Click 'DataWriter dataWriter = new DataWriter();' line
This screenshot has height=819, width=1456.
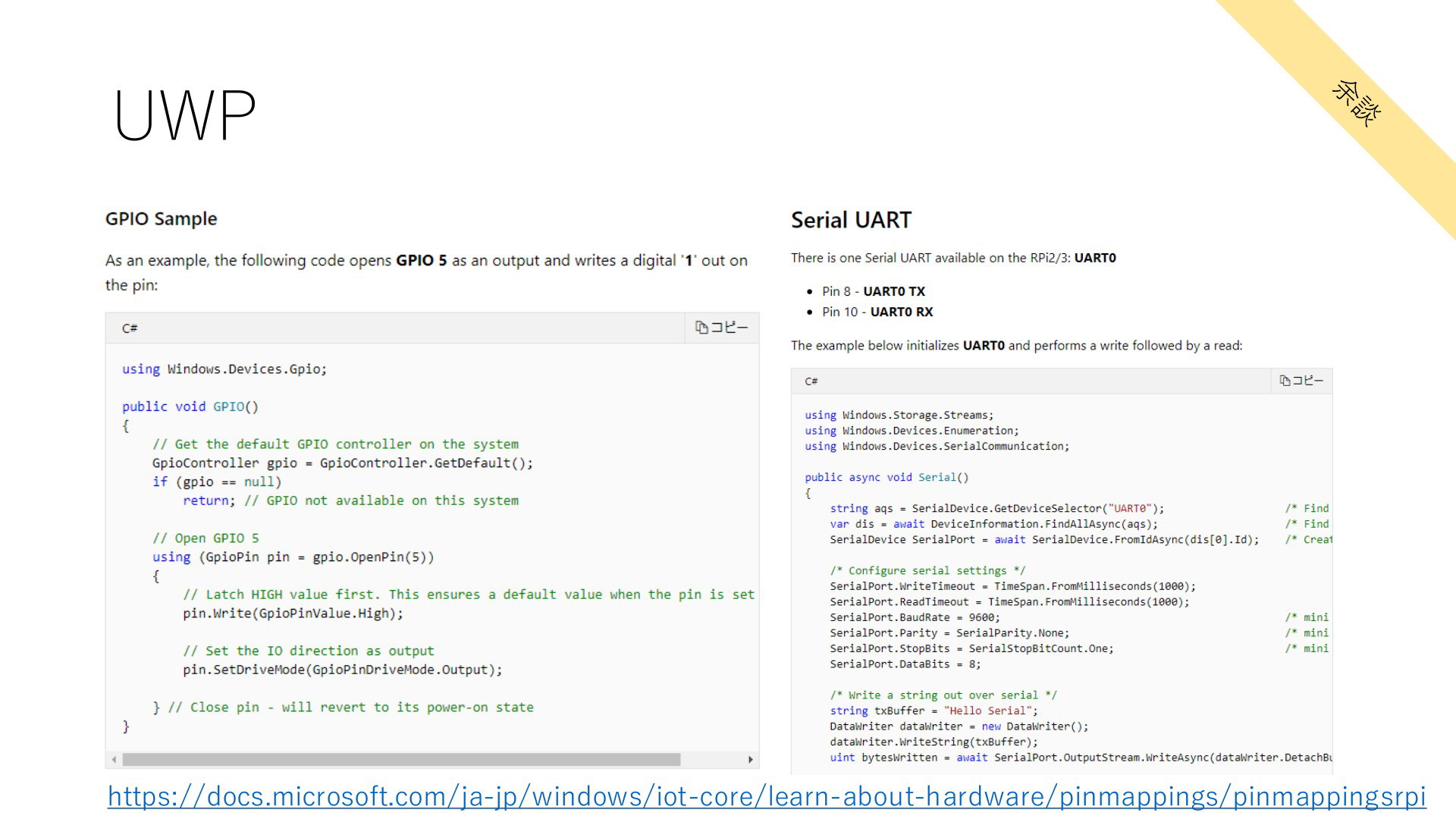[959, 726]
